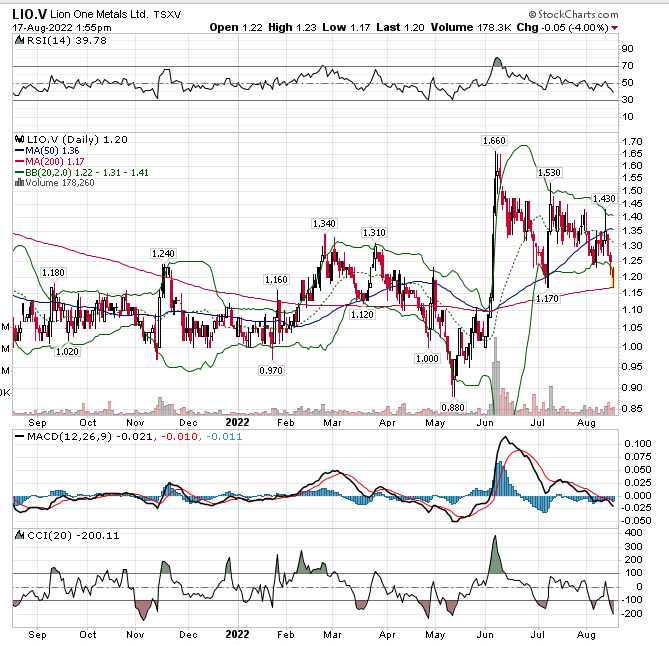Click the MACD blue histogram value -0.011

[224, 436]
